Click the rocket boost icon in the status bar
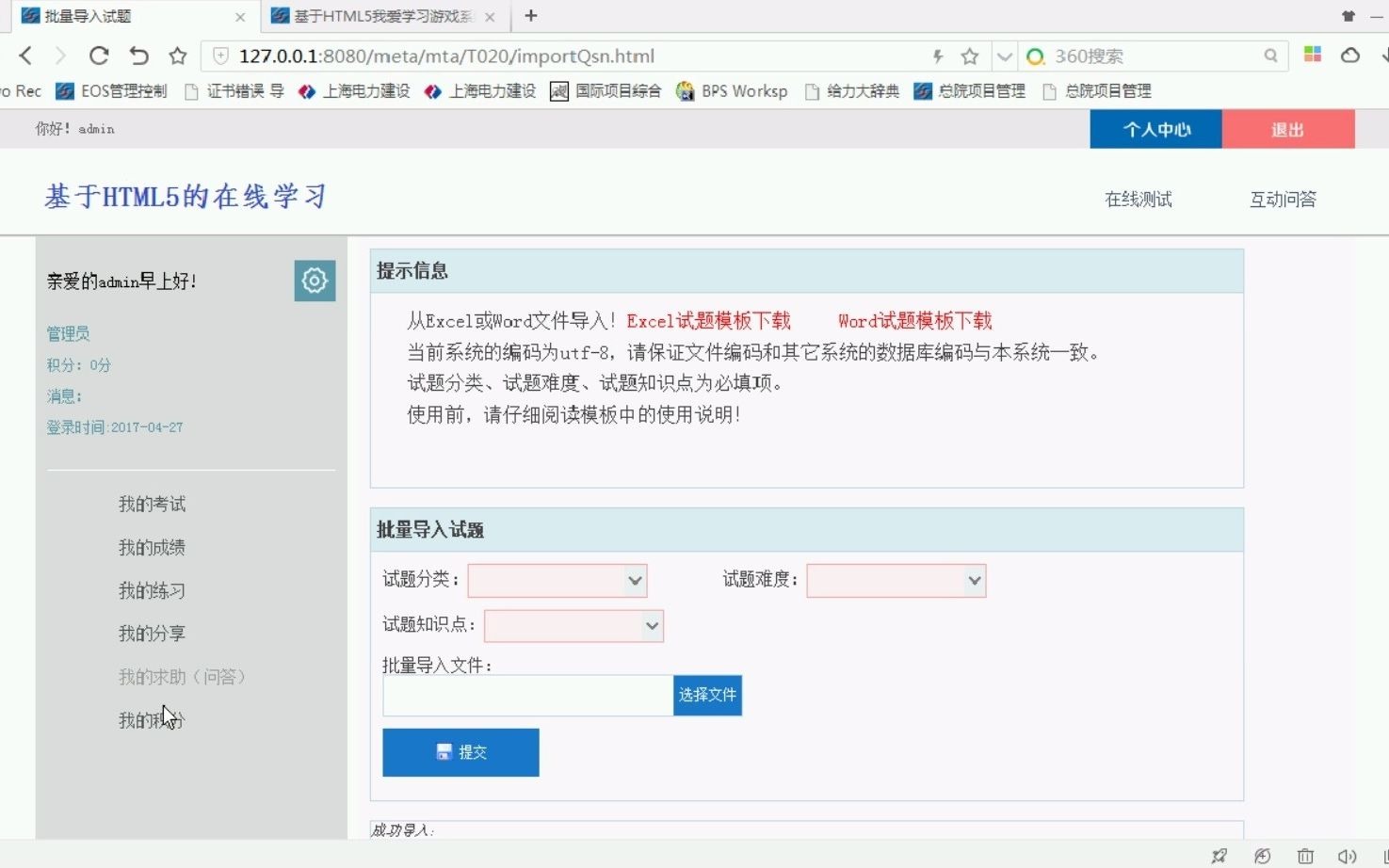The height and width of the screenshot is (868, 1389). (1219, 856)
